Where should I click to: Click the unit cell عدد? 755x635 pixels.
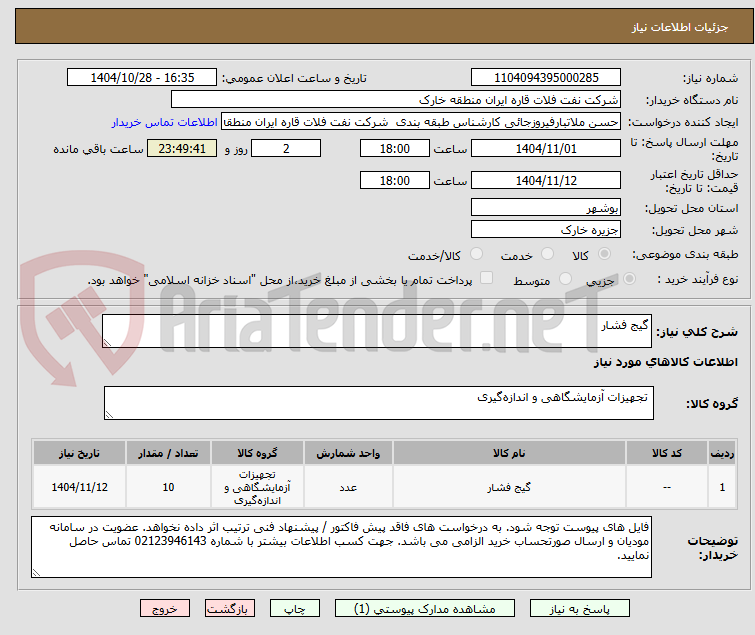pyautogui.click(x=348, y=487)
